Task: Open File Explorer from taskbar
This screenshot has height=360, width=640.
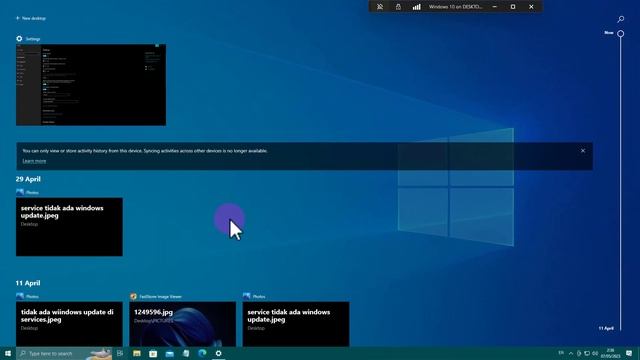Action: click(x=137, y=353)
